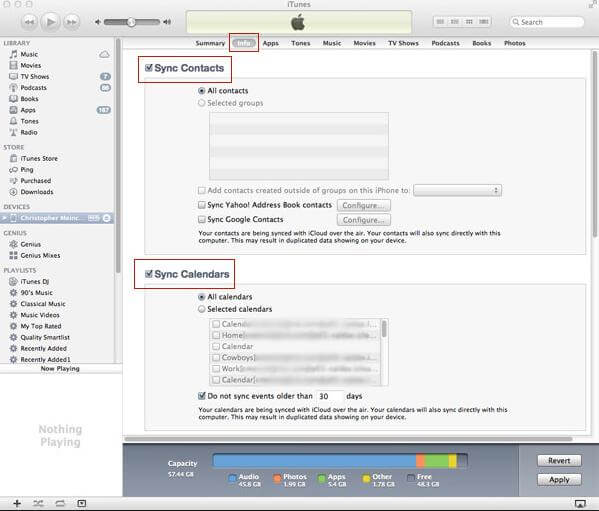The image size is (599, 511).
Task: Expand the iPhone device disclosure triangle
Action: (4, 218)
